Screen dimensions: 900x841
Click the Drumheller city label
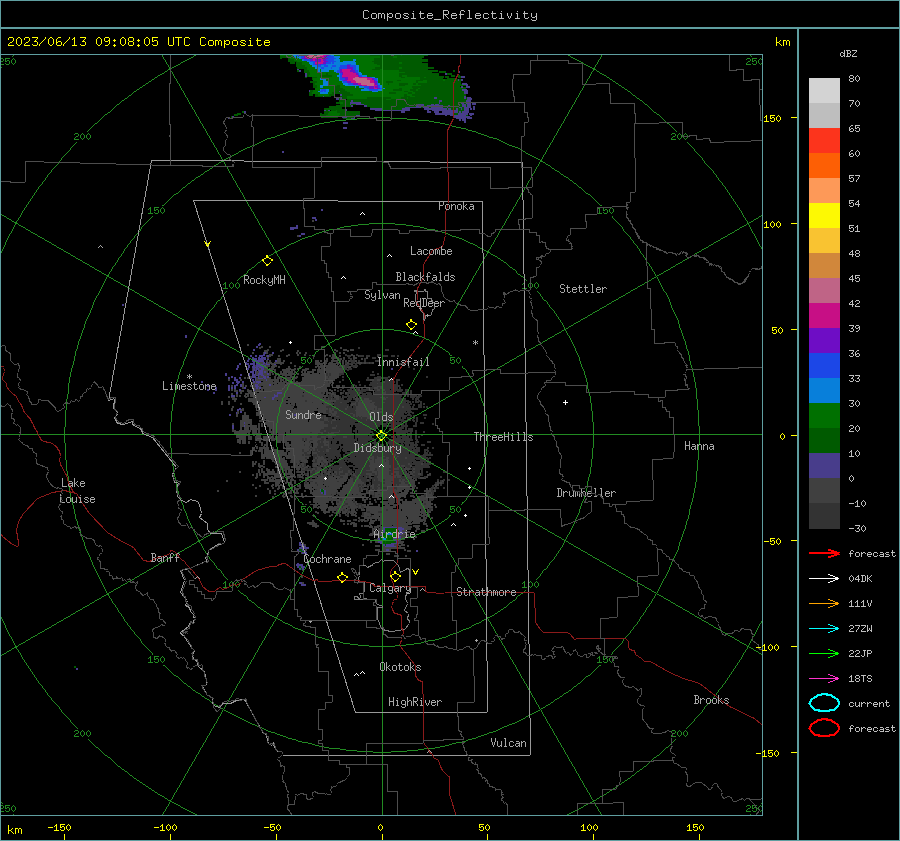[x=586, y=493]
